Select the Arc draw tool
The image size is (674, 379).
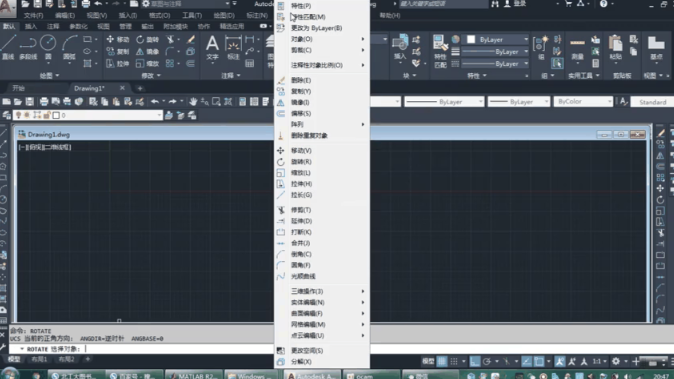coord(69,47)
